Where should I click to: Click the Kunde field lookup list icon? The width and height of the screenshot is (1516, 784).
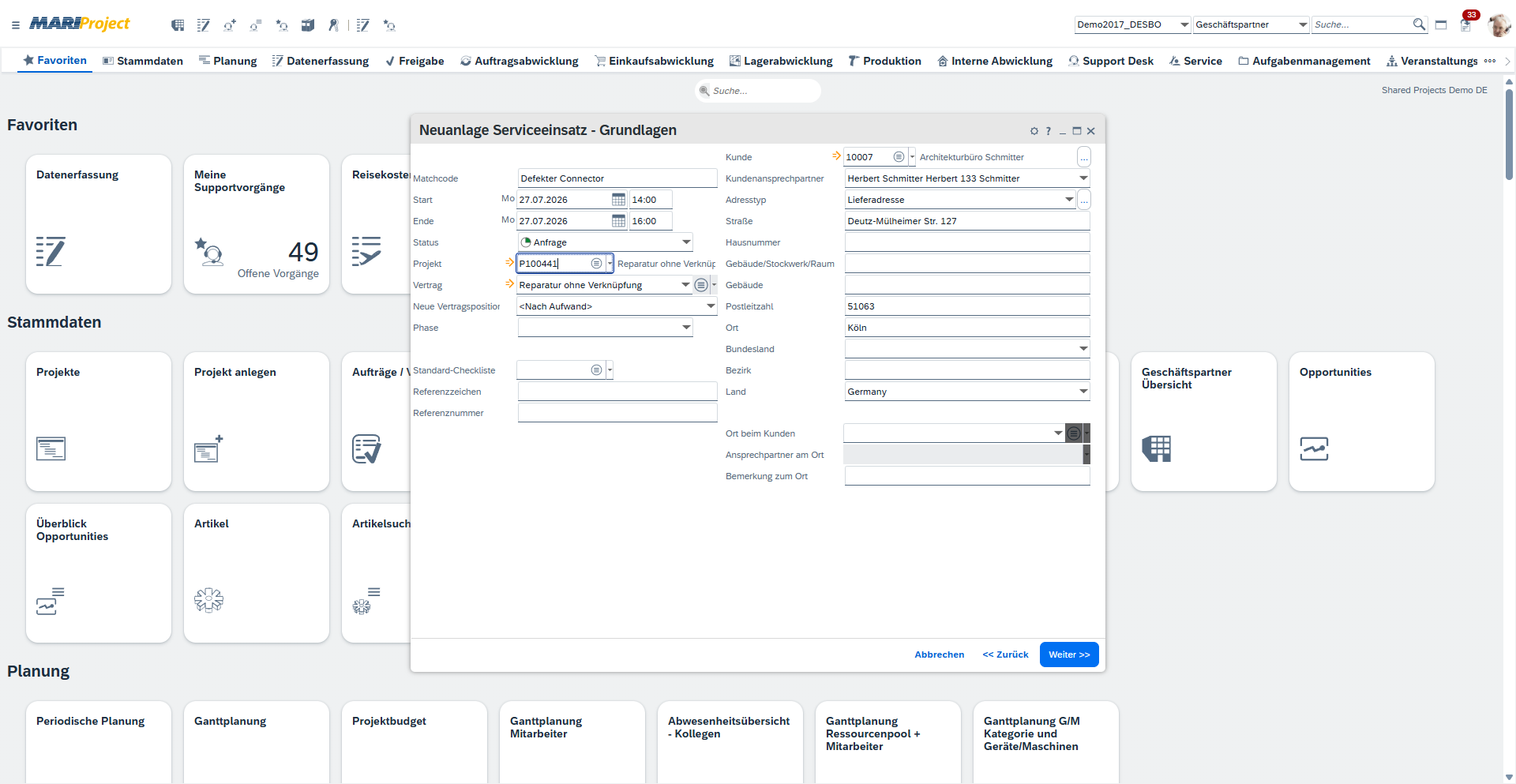coord(899,157)
